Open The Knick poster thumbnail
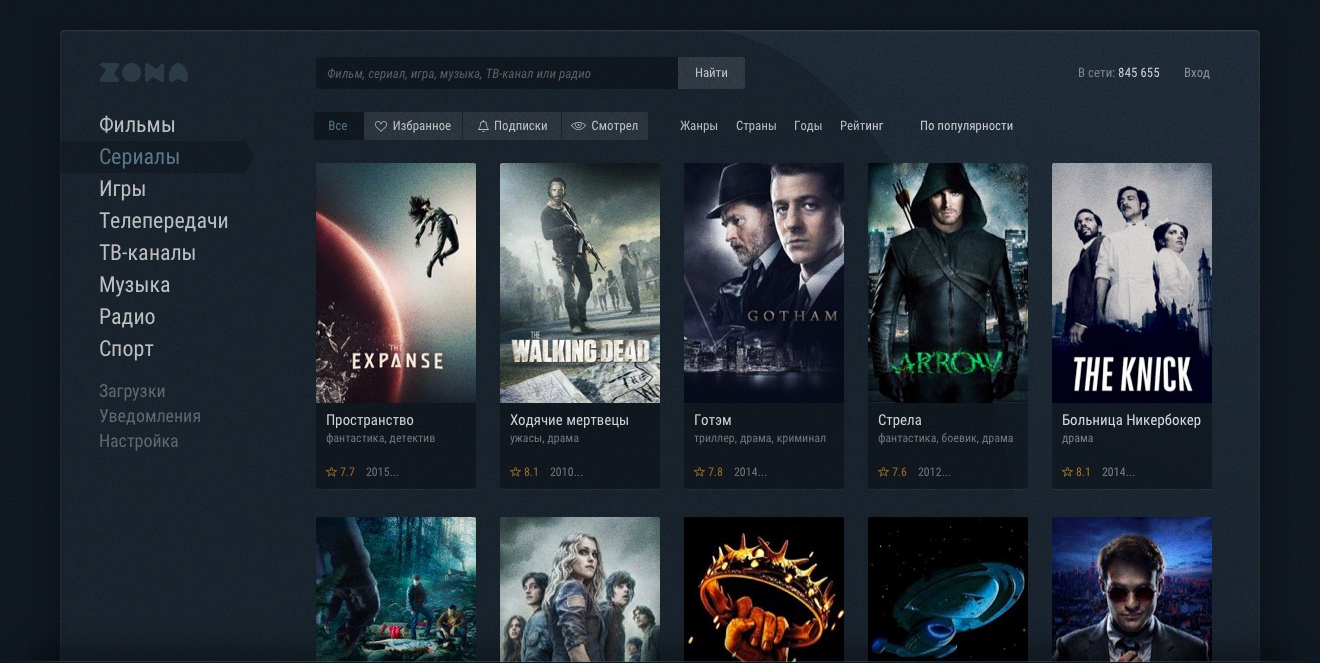 tap(1131, 283)
